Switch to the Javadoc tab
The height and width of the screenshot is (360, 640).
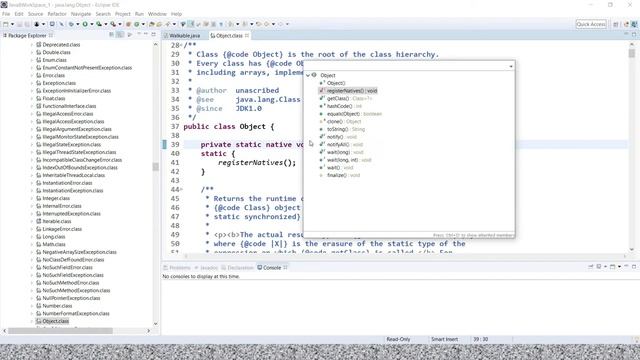pos(206,267)
